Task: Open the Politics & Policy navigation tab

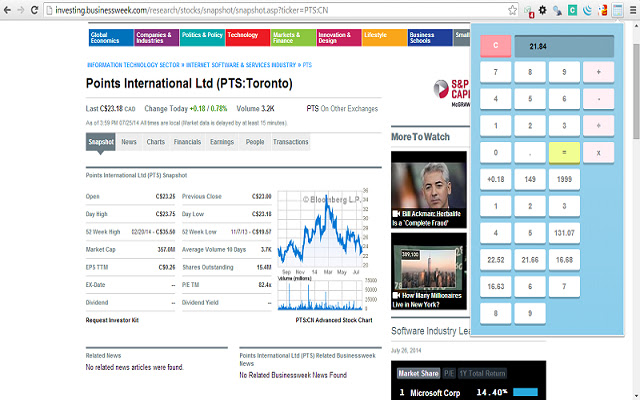Action: point(202,38)
